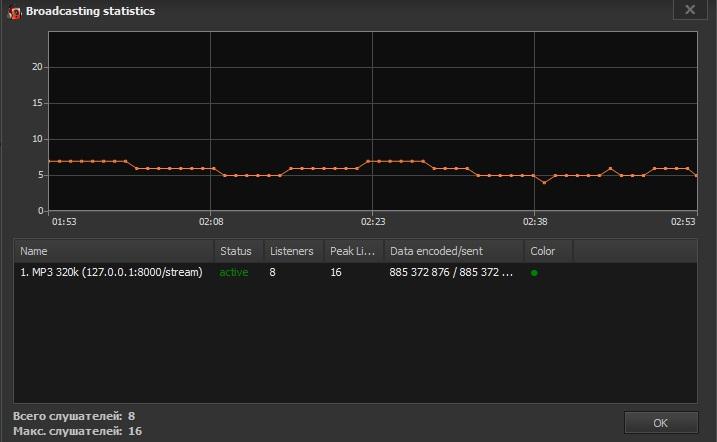Sort by the Status column header
Viewport: 717px width, 442px height.
(238, 251)
